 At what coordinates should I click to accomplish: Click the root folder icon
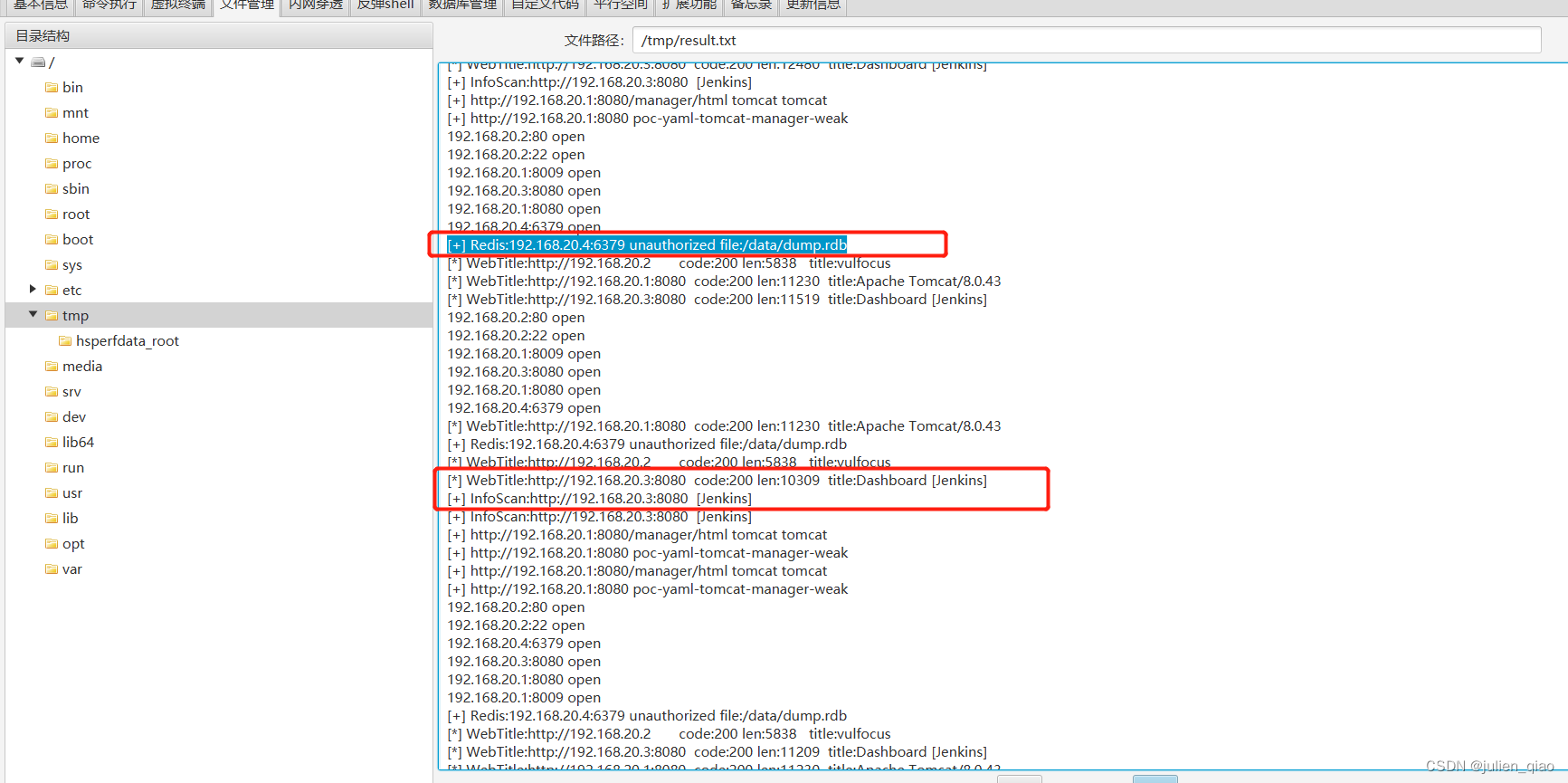point(52,215)
